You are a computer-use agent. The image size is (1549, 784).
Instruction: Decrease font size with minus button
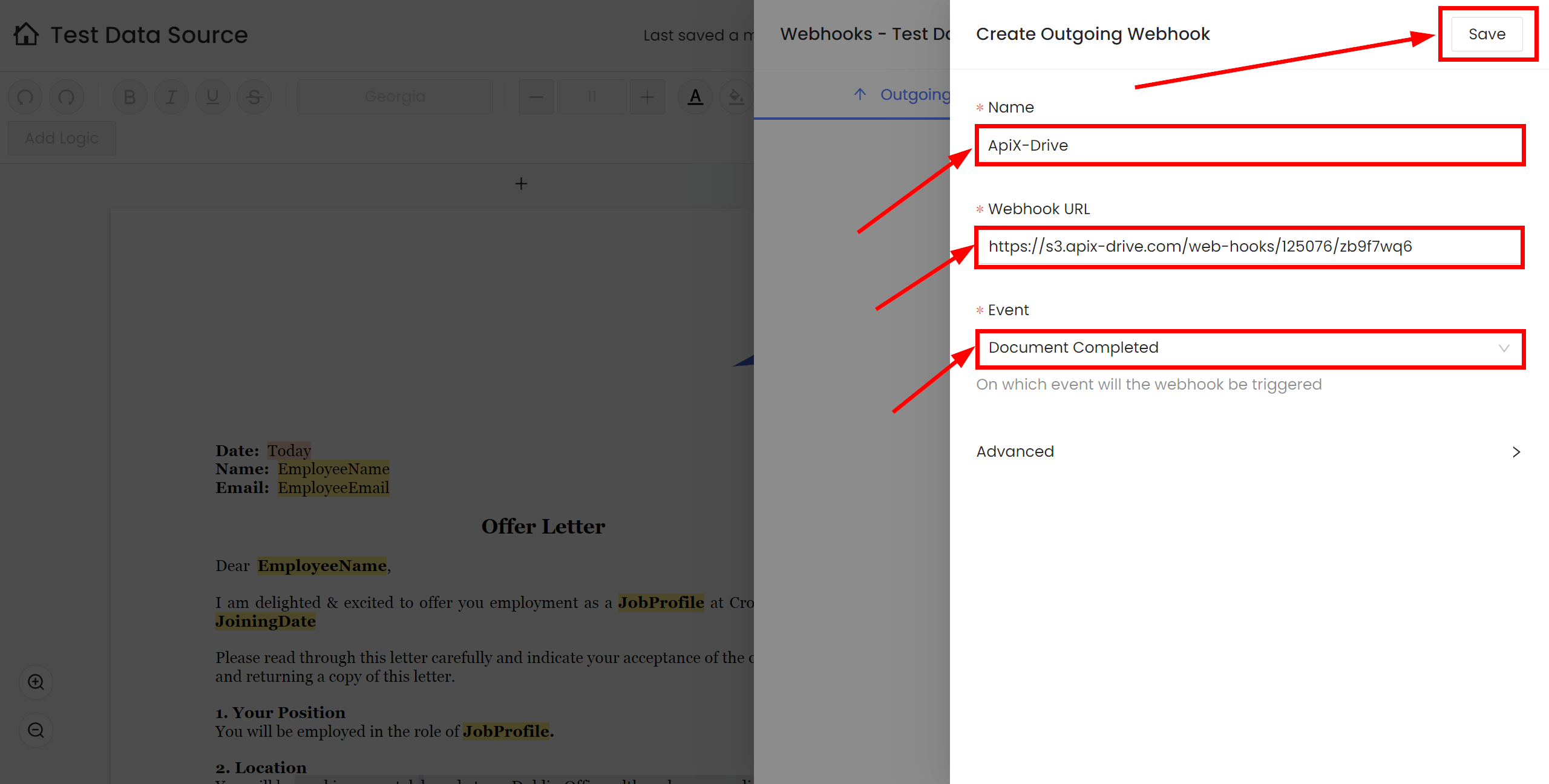coord(536,97)
